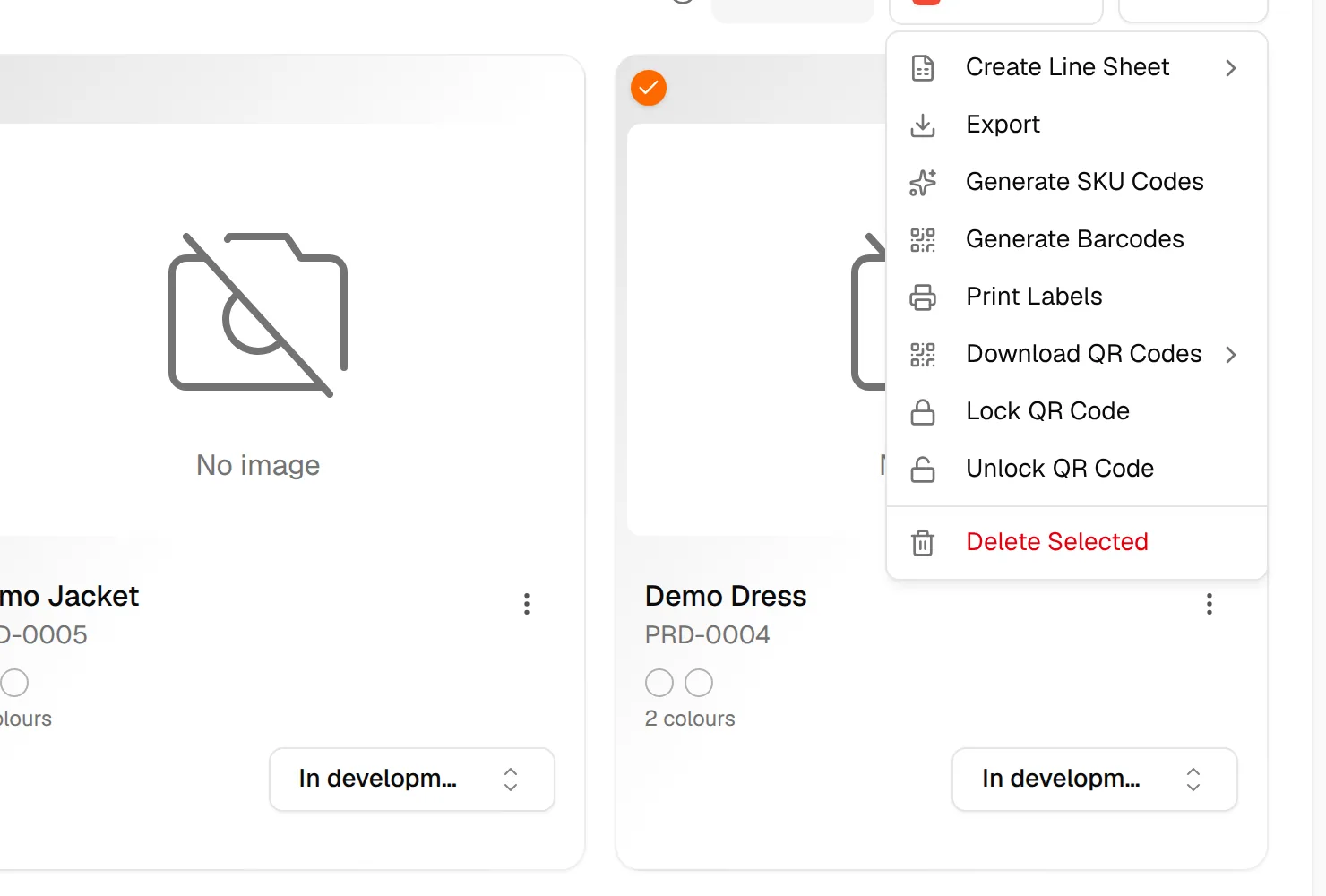Viewport: 1326px width, 896px height.
Task: Click the Export download icon
Action: click(x=922, y=125)
